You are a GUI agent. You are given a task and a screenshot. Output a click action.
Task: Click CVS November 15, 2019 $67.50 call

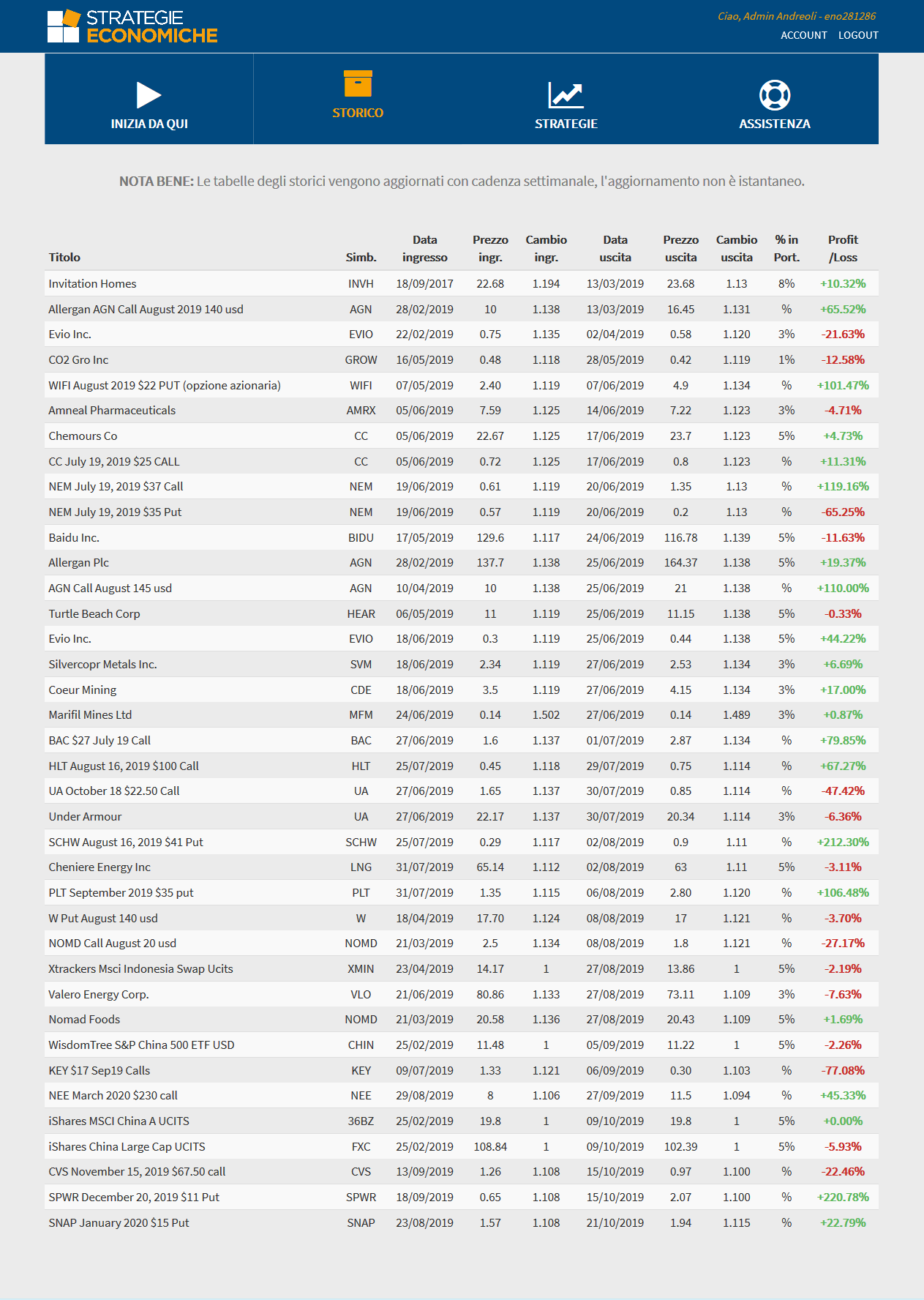tap(137, 1171)
